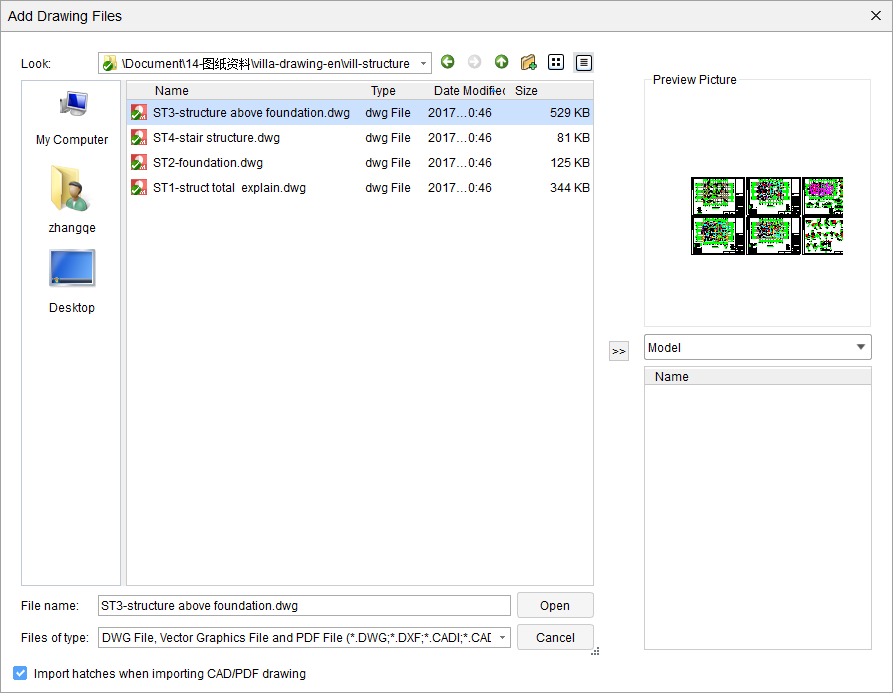Open the zhangqe user folder
Screen dimensions: 893x693
tap(72, 200)
